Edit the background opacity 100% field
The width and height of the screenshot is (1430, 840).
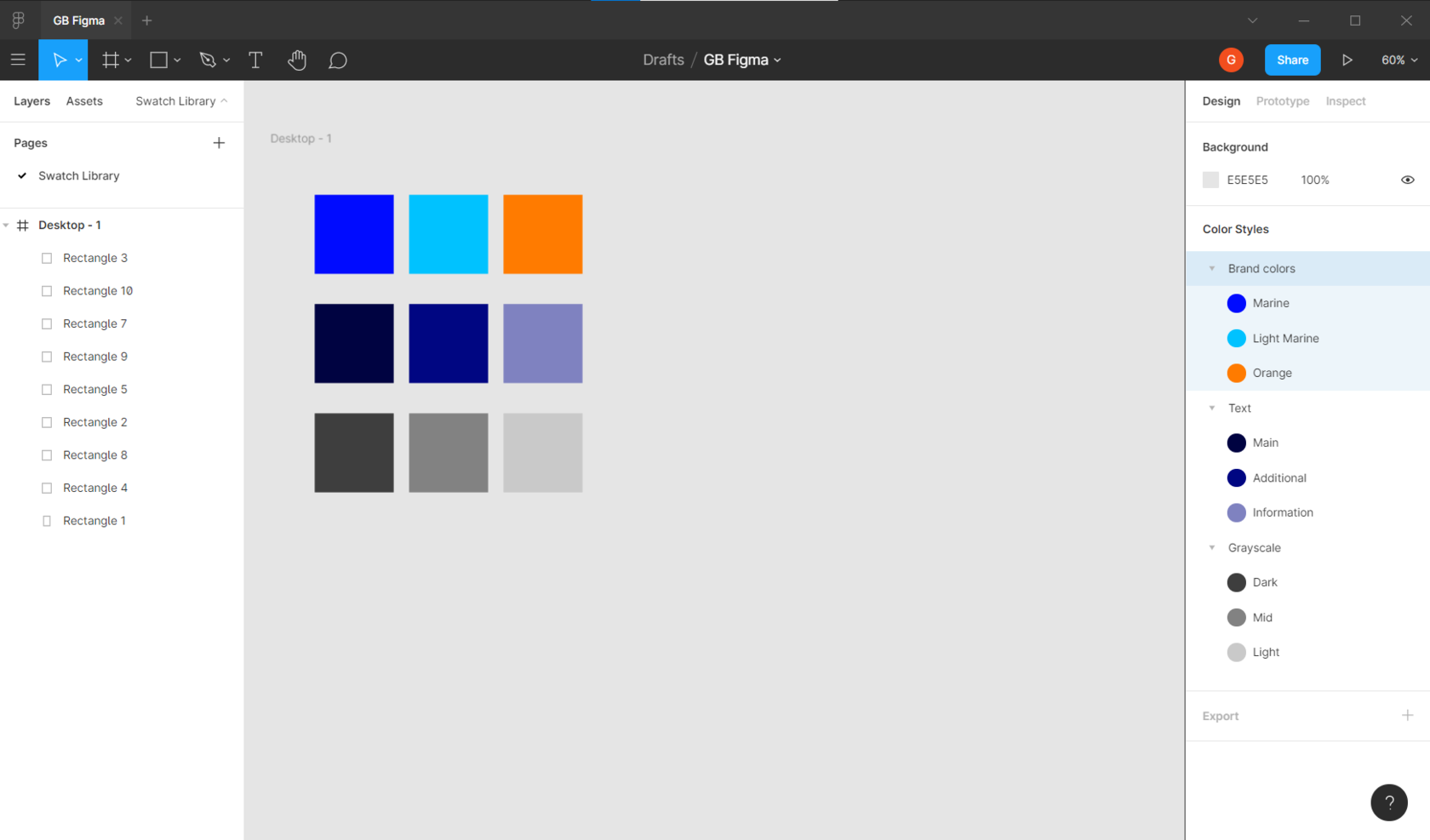[1315, 180]
